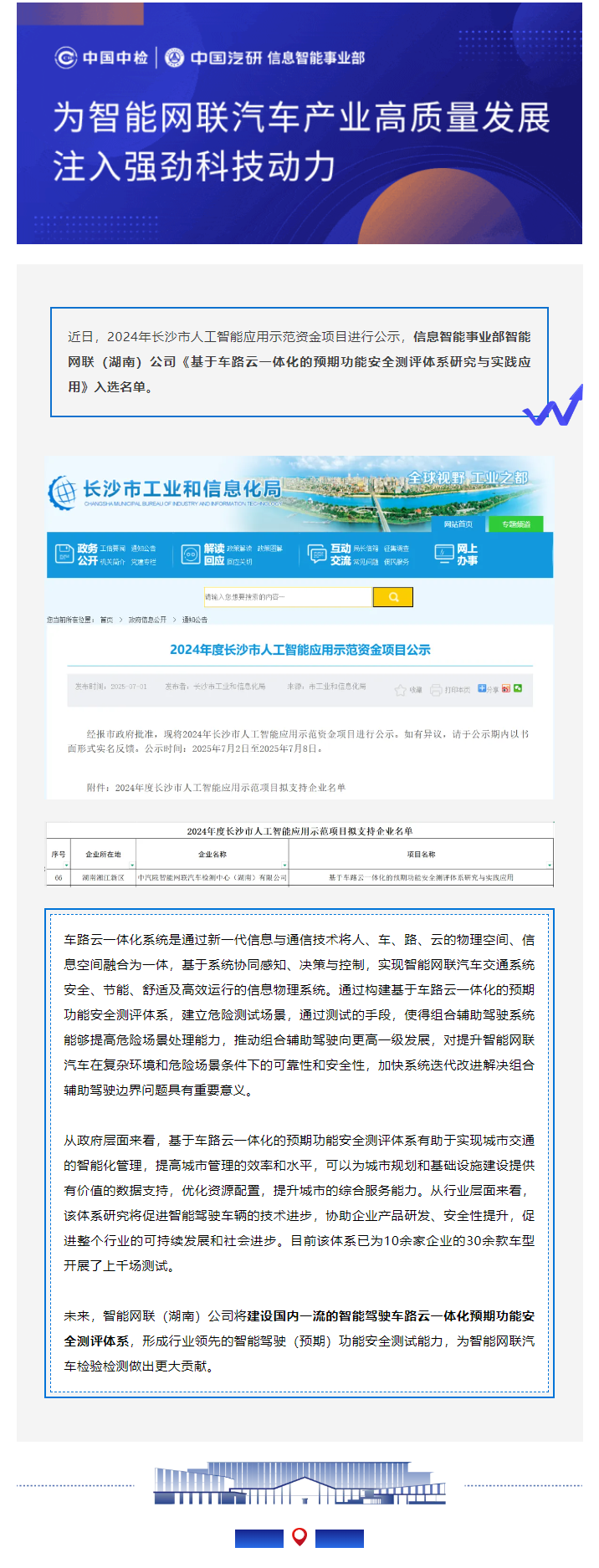Click the blue 分享 plus icon
The height and width of the screenshot is (1568, 599).
[x=482, y=688]
